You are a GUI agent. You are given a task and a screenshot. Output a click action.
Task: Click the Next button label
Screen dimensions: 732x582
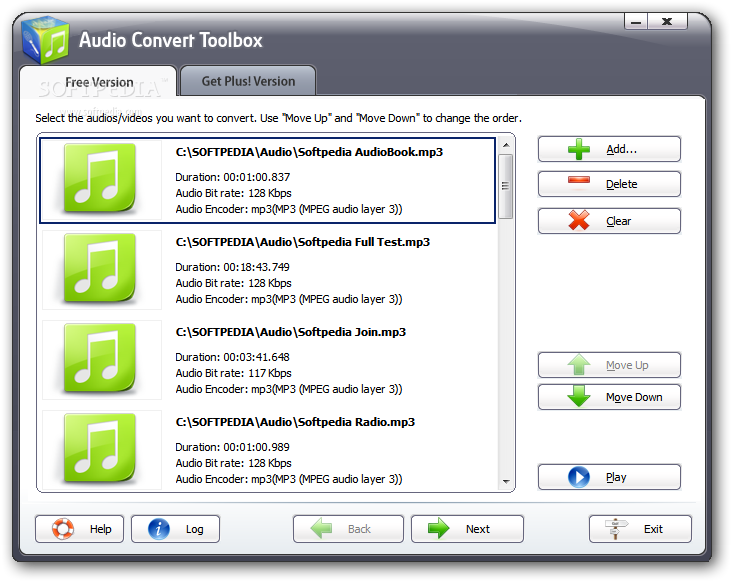point(478,529)
